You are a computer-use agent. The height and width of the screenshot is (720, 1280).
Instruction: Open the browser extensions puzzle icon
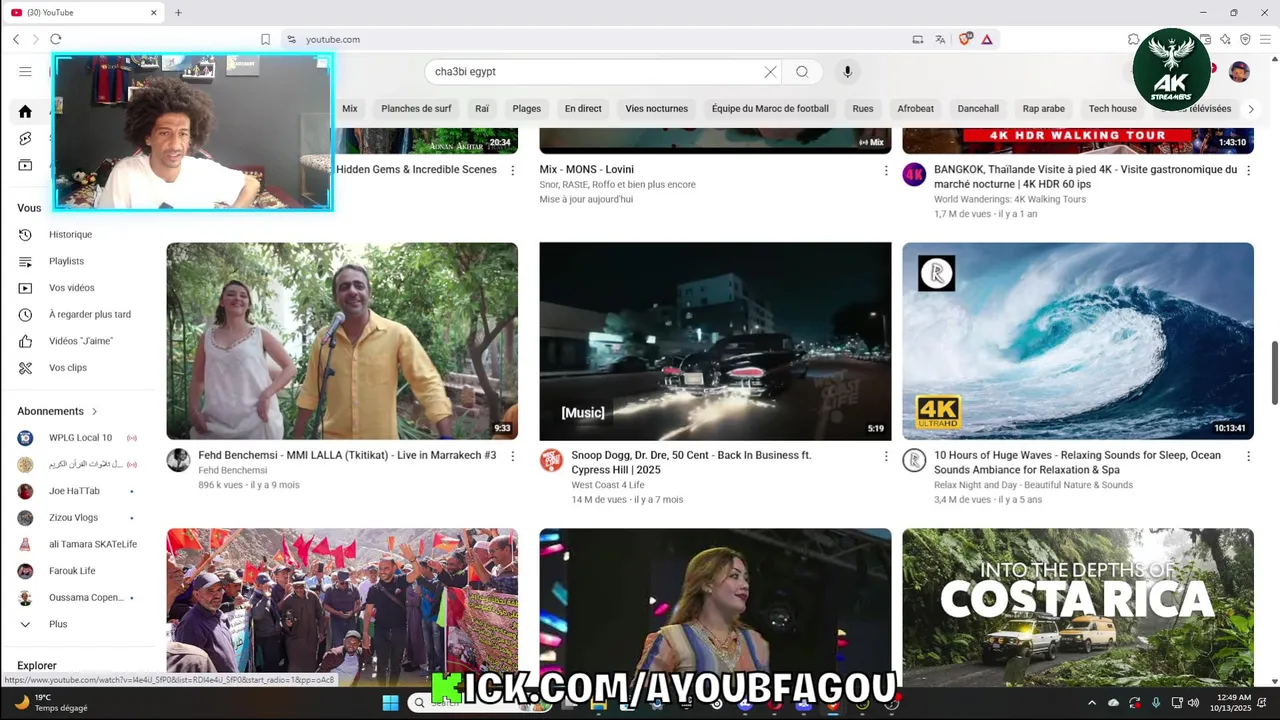1133,39
